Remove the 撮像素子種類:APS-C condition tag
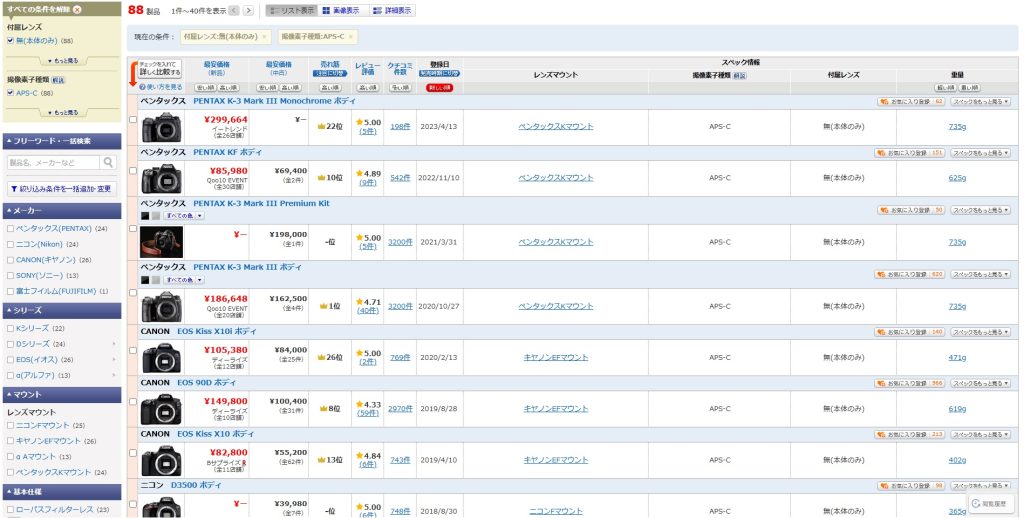 pyautogui.click(x=350, y=37)
